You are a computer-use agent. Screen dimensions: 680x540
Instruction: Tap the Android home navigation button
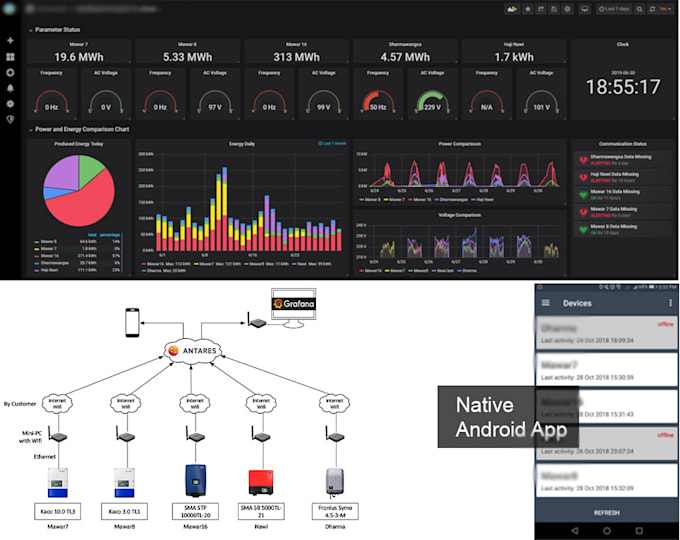pyautogui.click(x=607, y=530)
